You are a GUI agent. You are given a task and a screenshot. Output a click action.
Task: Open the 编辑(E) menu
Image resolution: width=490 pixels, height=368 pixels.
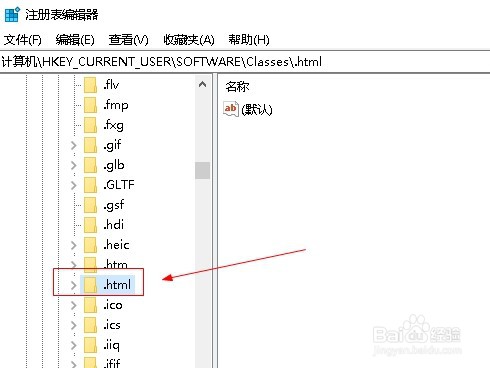point(75,40)
